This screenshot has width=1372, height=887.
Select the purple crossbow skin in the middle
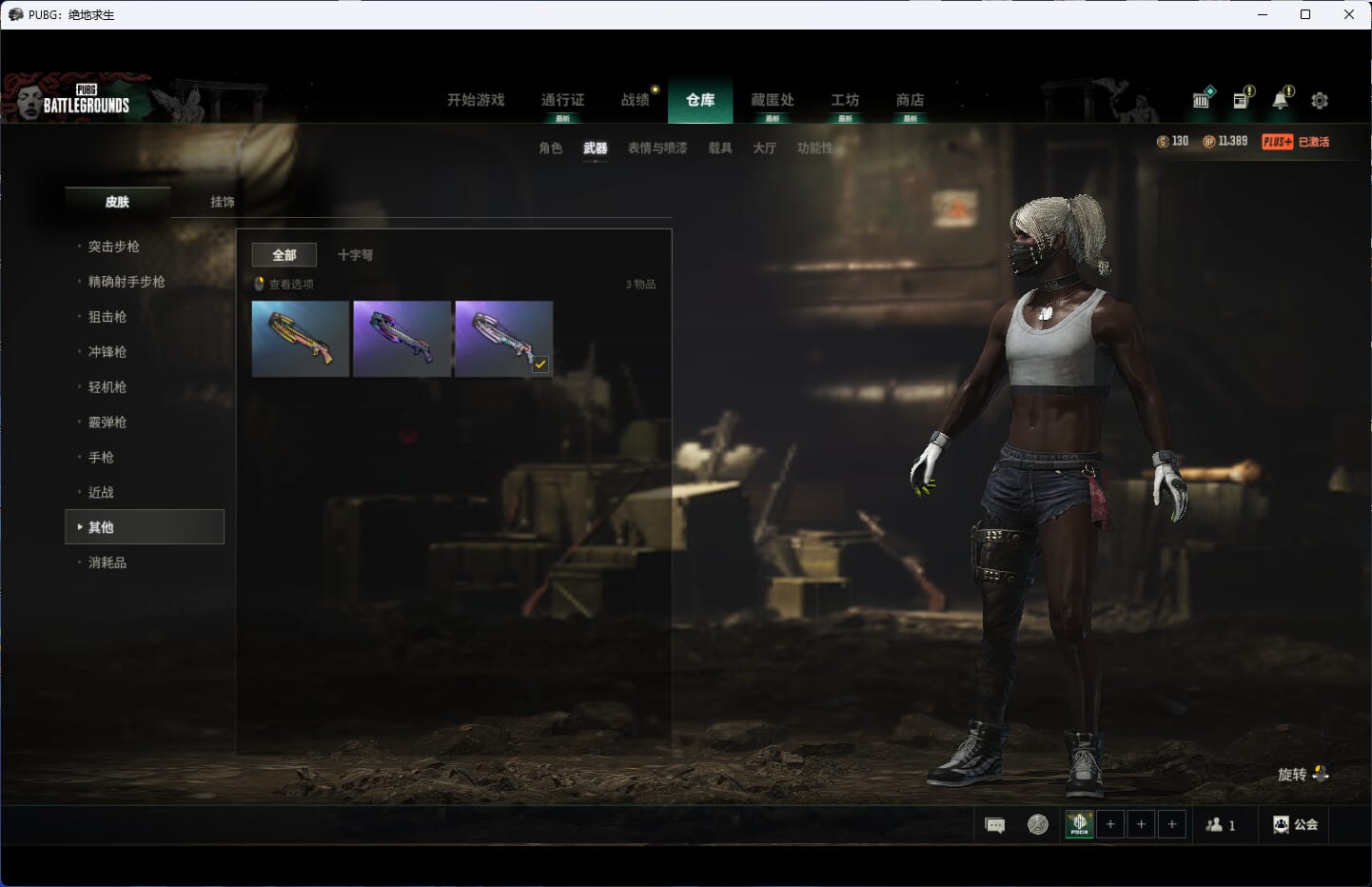[402, 339]
